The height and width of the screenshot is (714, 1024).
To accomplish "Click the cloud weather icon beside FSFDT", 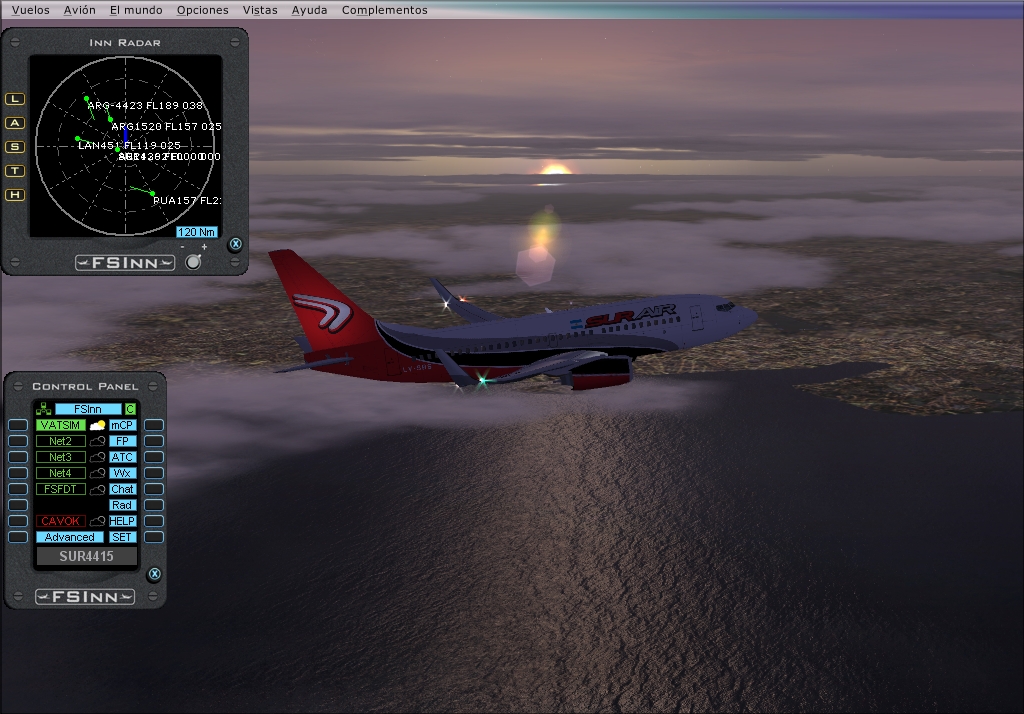I will [x=97, y=489].
